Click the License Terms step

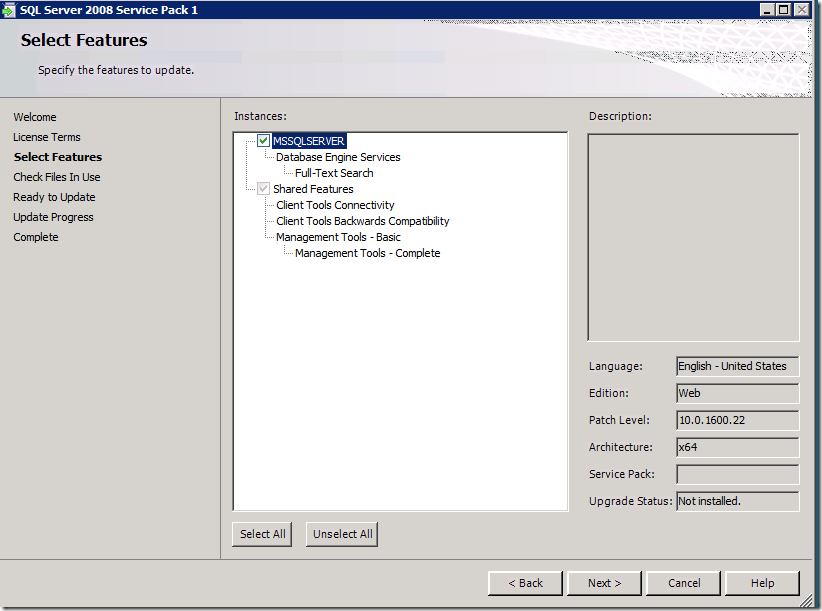tap(47, 137)
